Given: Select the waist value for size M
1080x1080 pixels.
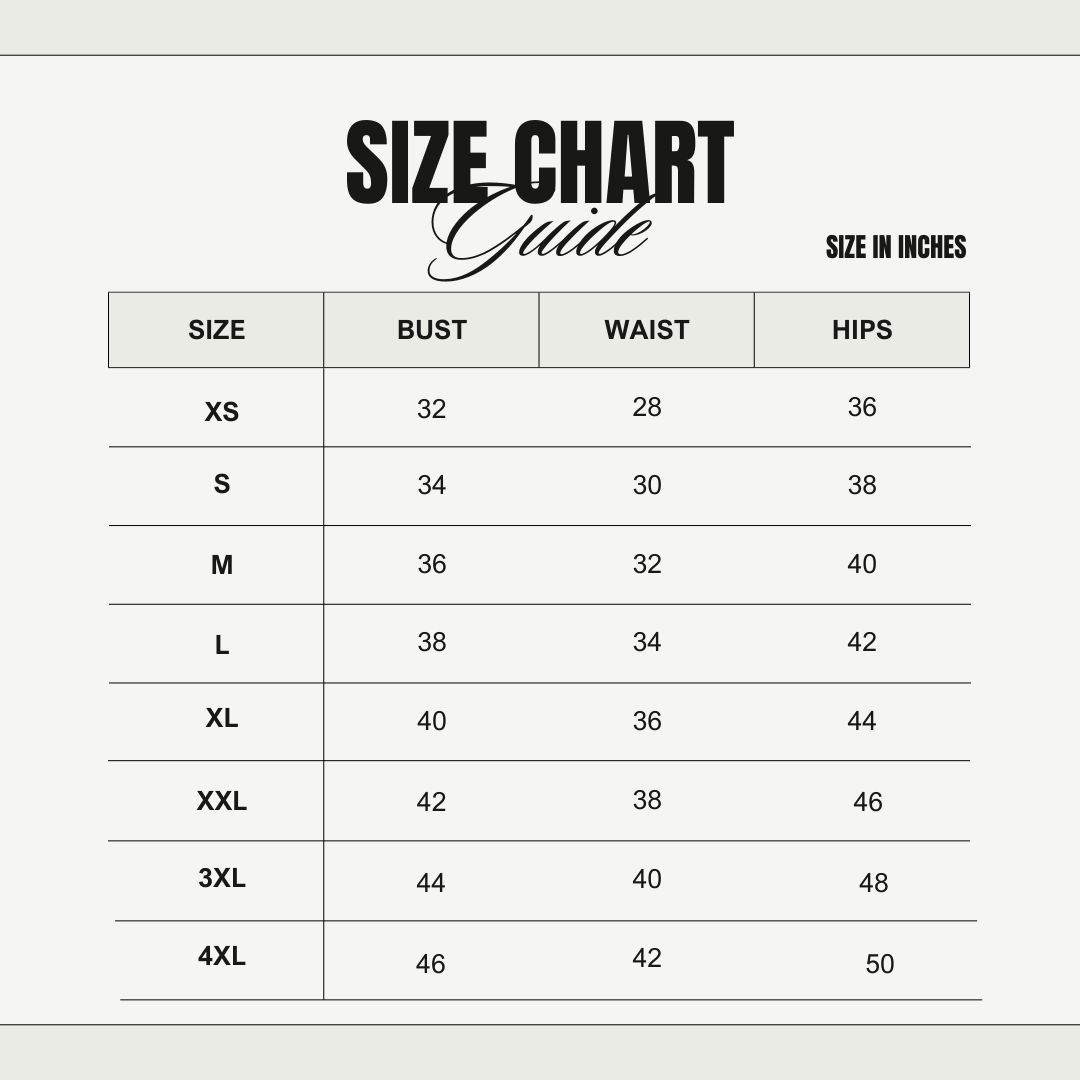Looking at the screenshot, I should click(647, 564).
